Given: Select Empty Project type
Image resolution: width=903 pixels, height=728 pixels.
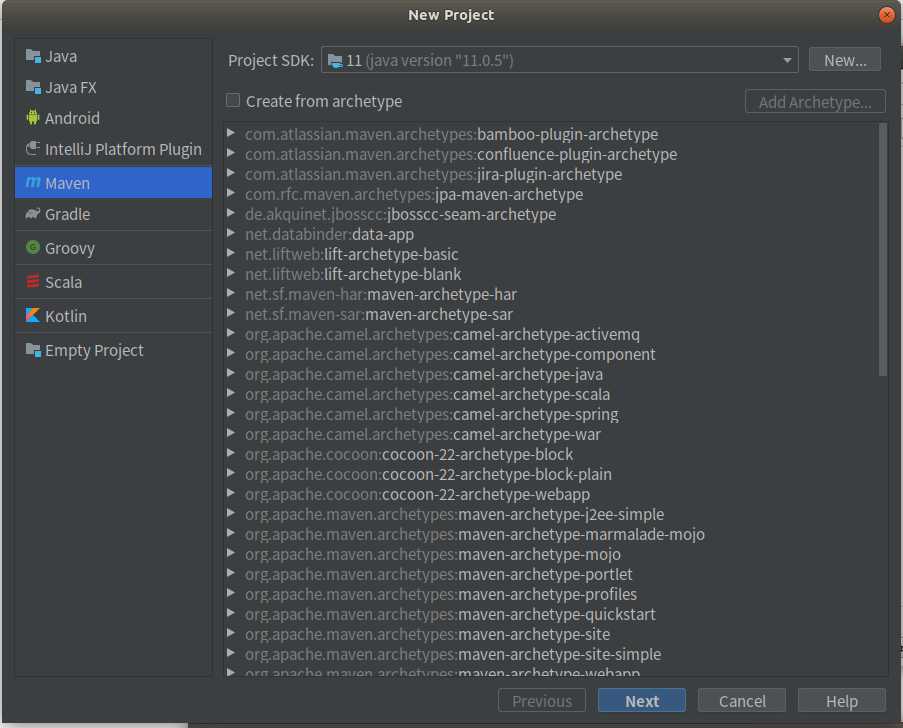Looking at the screenshot, I should click(113, 350).
